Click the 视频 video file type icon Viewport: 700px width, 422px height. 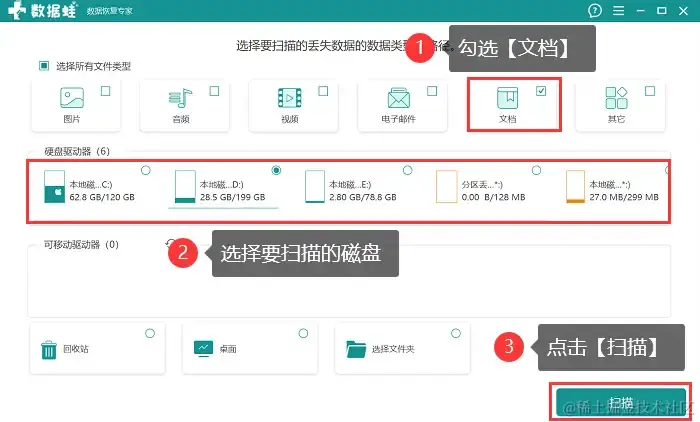point(289,98)
